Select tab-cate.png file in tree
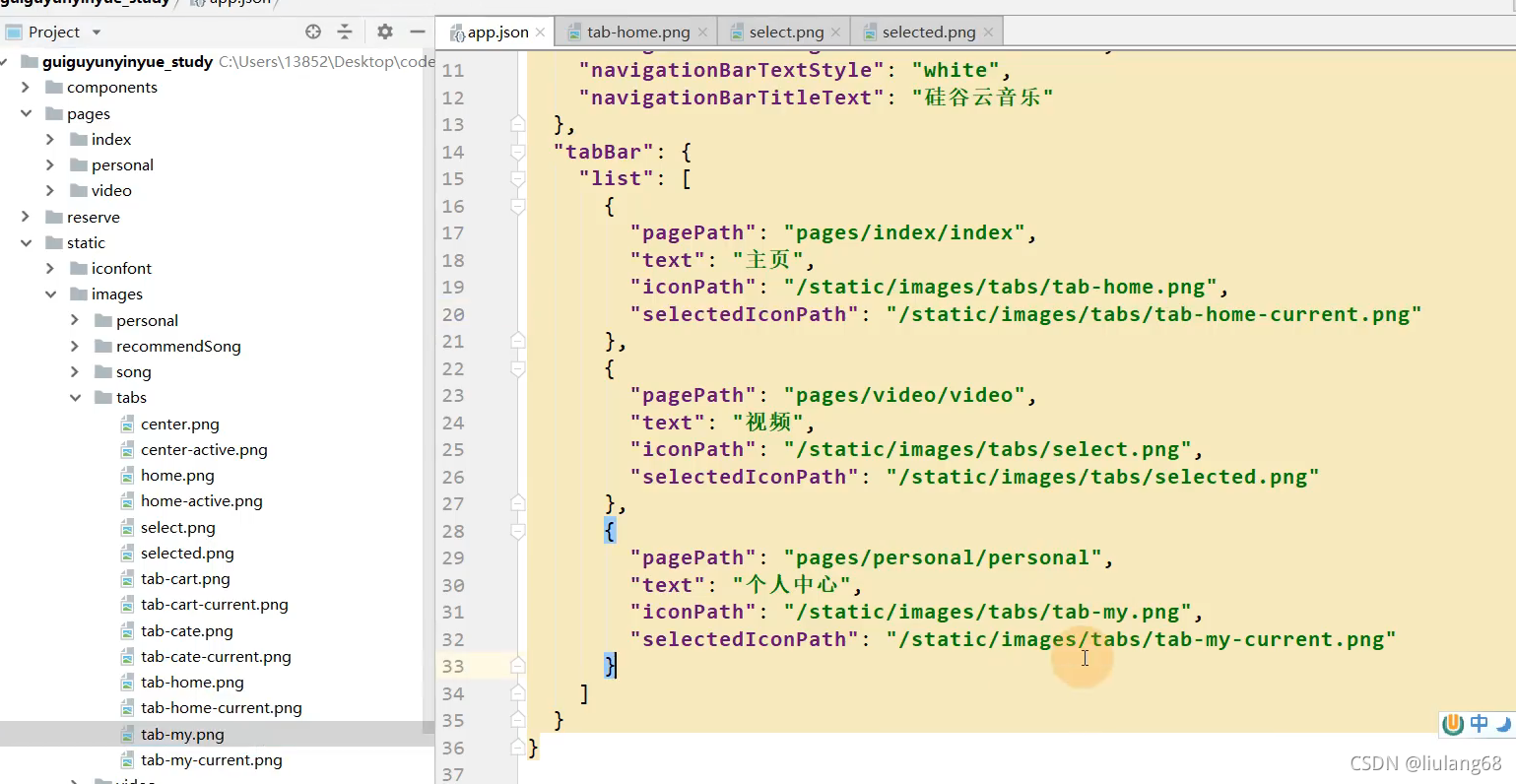 [x=186, y=631]
